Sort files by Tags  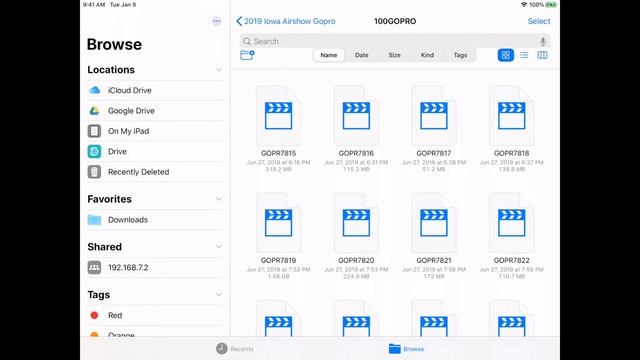click(460, 55)
